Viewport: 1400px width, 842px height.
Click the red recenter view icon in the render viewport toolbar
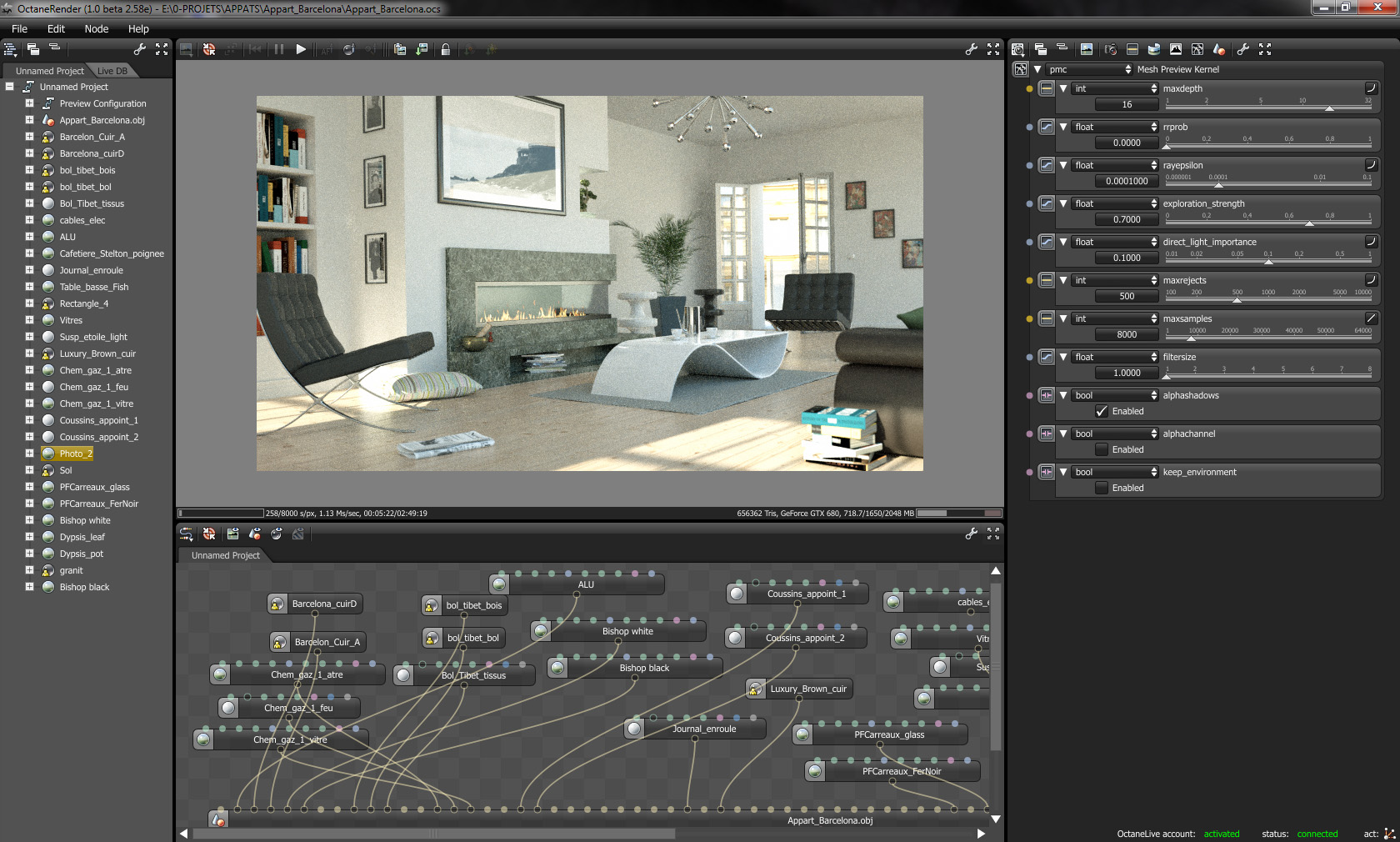coord(209,49)
